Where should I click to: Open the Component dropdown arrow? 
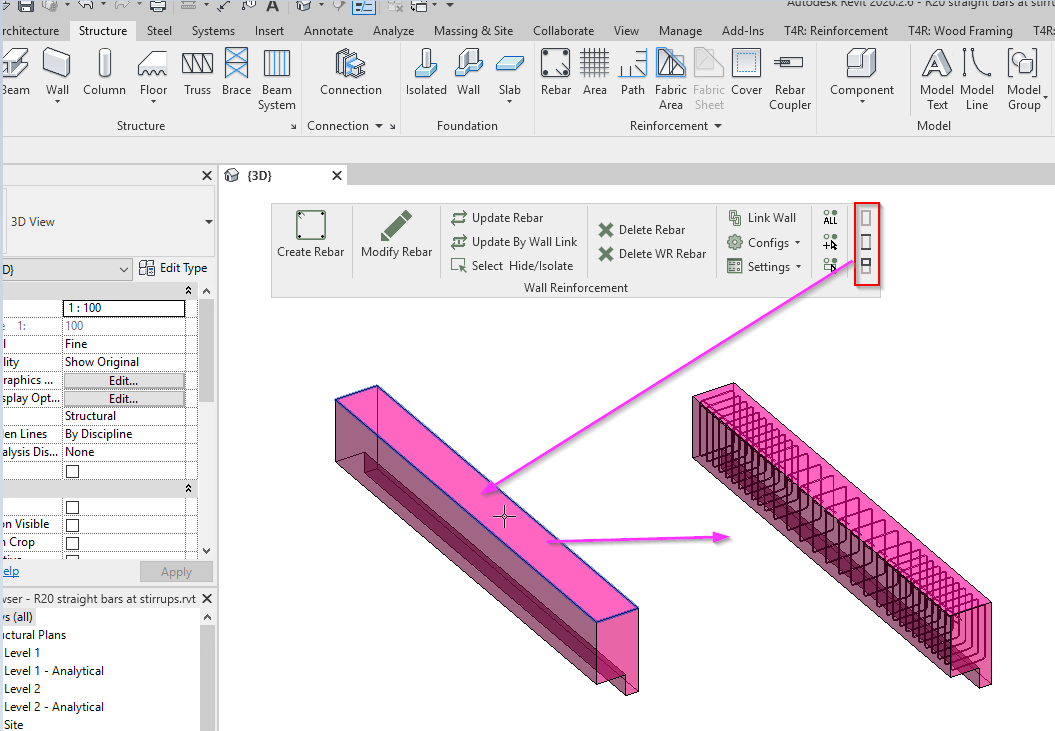click(x=862, y=102)
